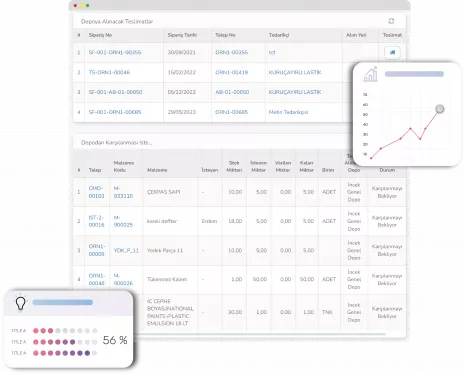Click the İstenen Miktar column header

(x=258, y=166)
